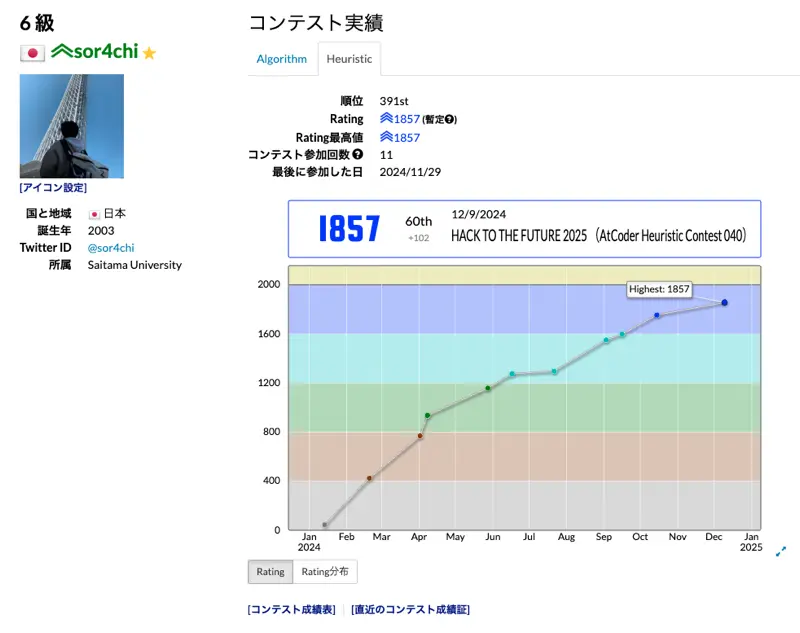This screenshot has width=800, height=633.
Task: Open the アイコン設定 link
Action: coord(53,188)
